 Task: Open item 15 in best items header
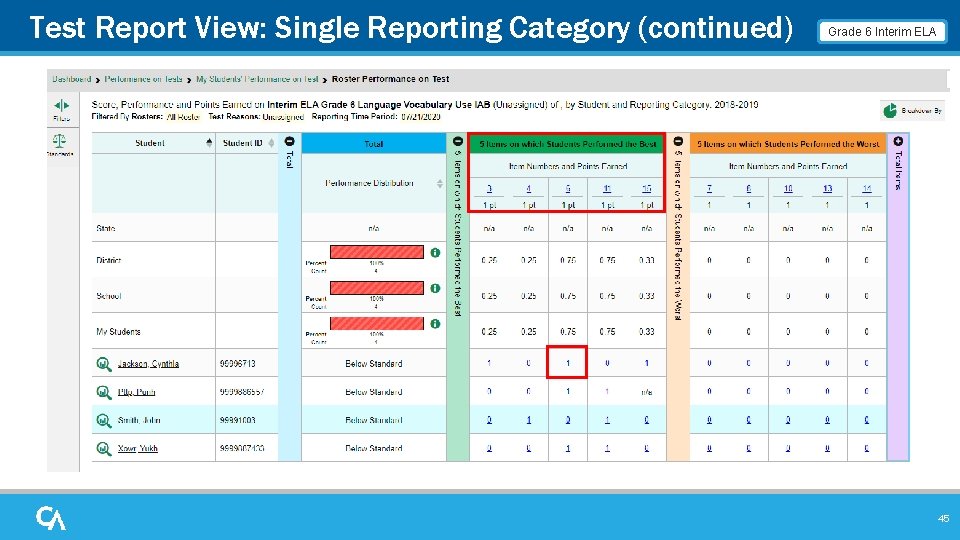647,189
